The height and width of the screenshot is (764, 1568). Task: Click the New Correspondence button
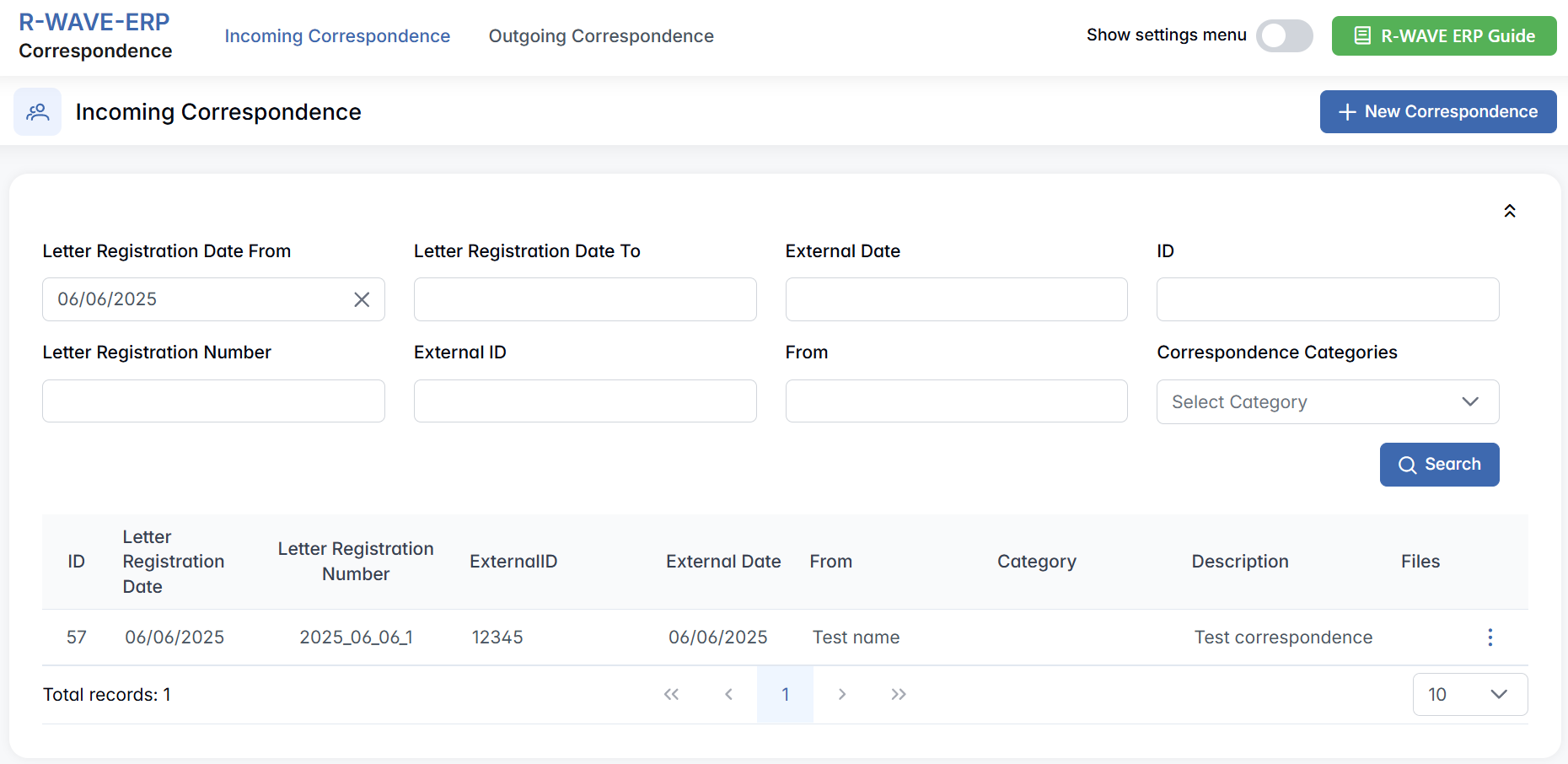pyautogui.click(x=1437, y=111)
